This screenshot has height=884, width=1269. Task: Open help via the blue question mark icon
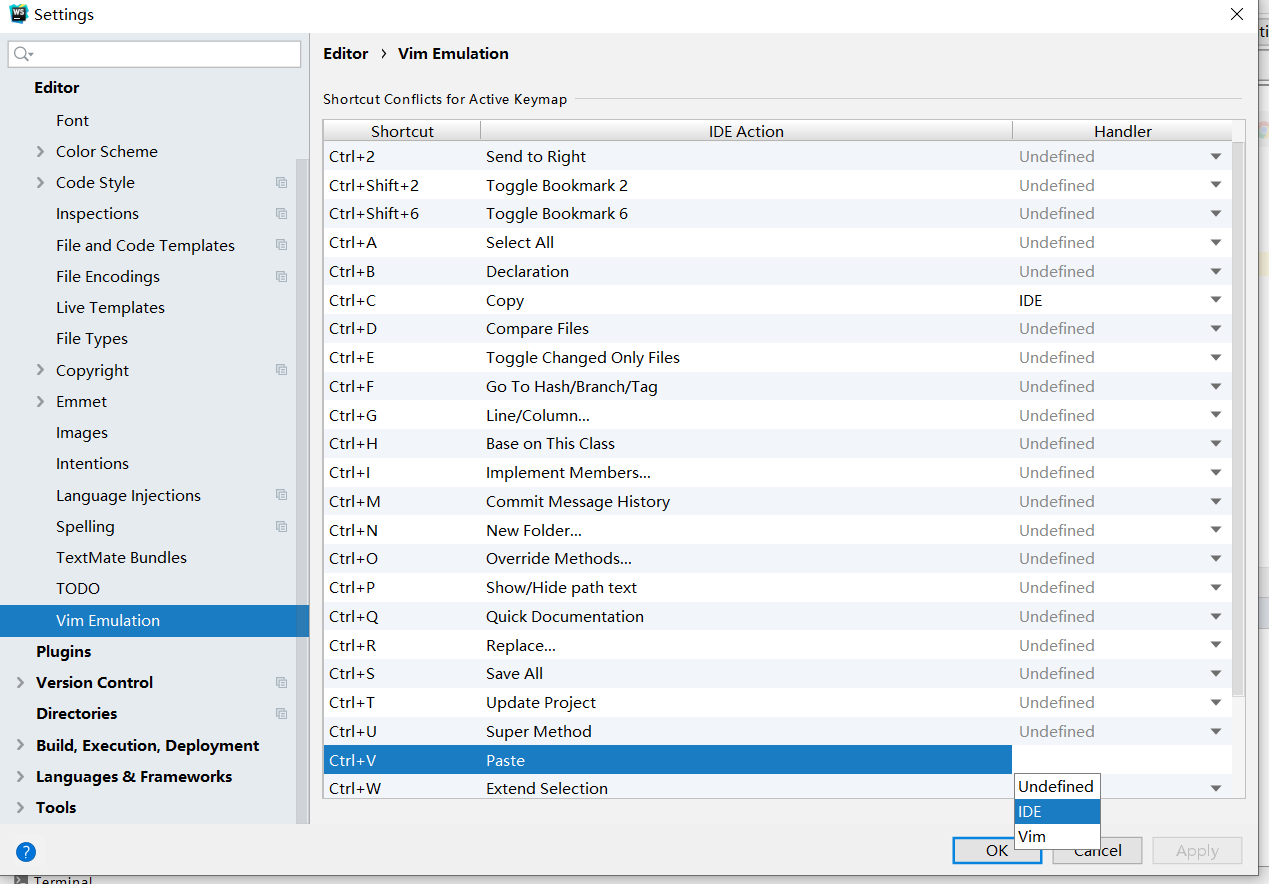point(25,851)
